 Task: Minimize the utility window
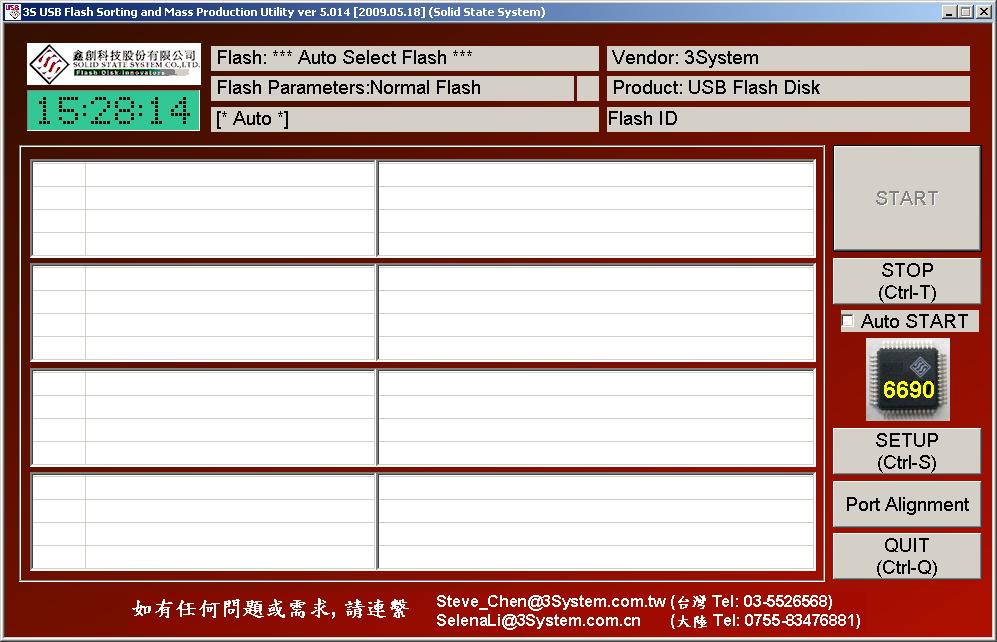[x=949, y=11]
